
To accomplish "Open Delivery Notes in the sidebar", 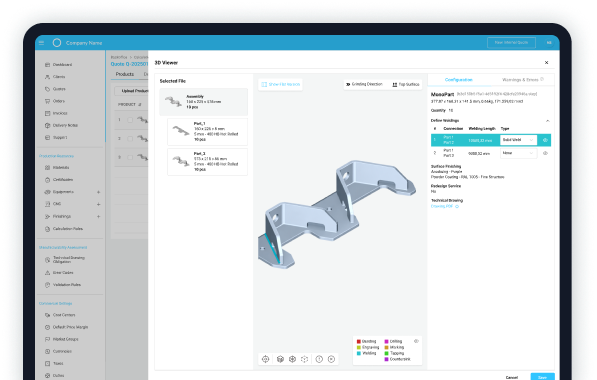I will pos(61,125).
